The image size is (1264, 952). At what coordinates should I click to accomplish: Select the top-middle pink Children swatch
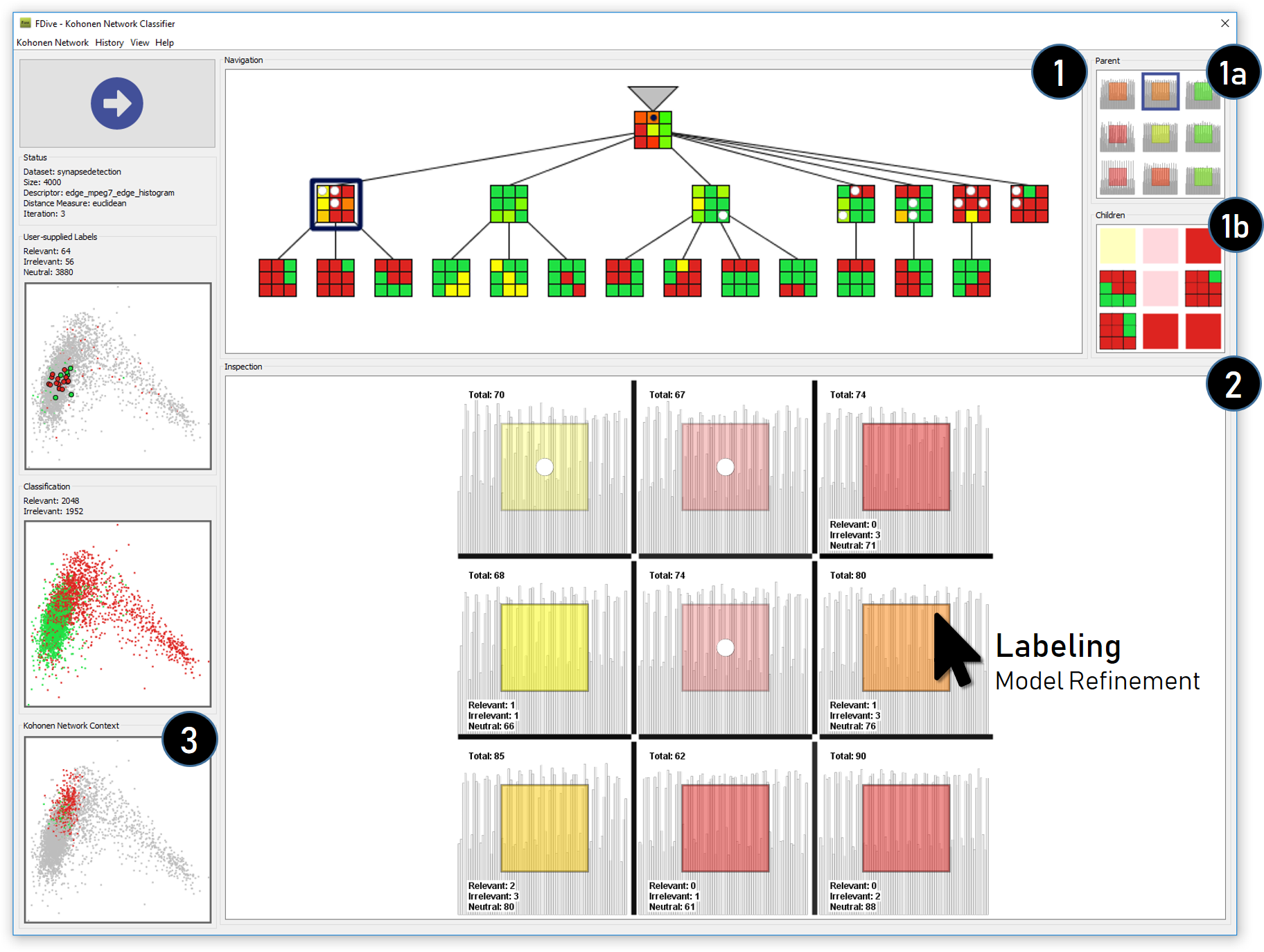(x=1161, y=246)
